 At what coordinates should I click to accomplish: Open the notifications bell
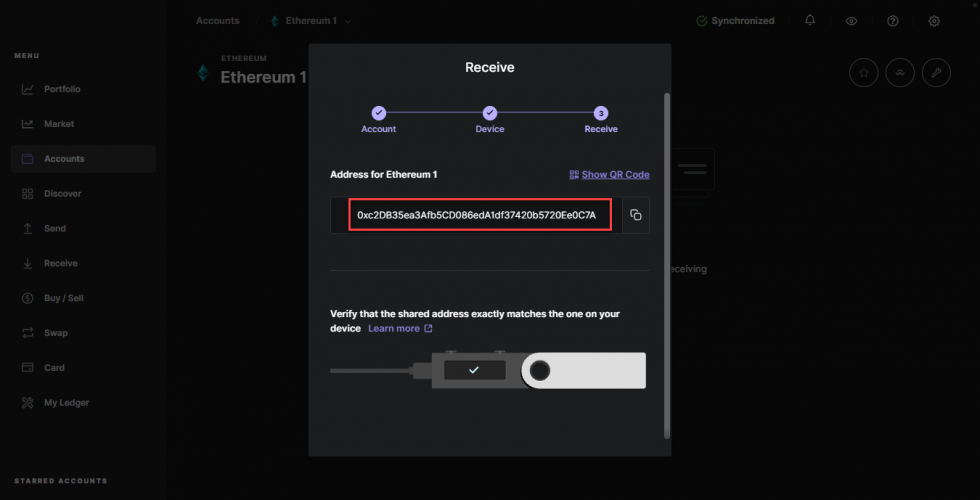(810, 20)
